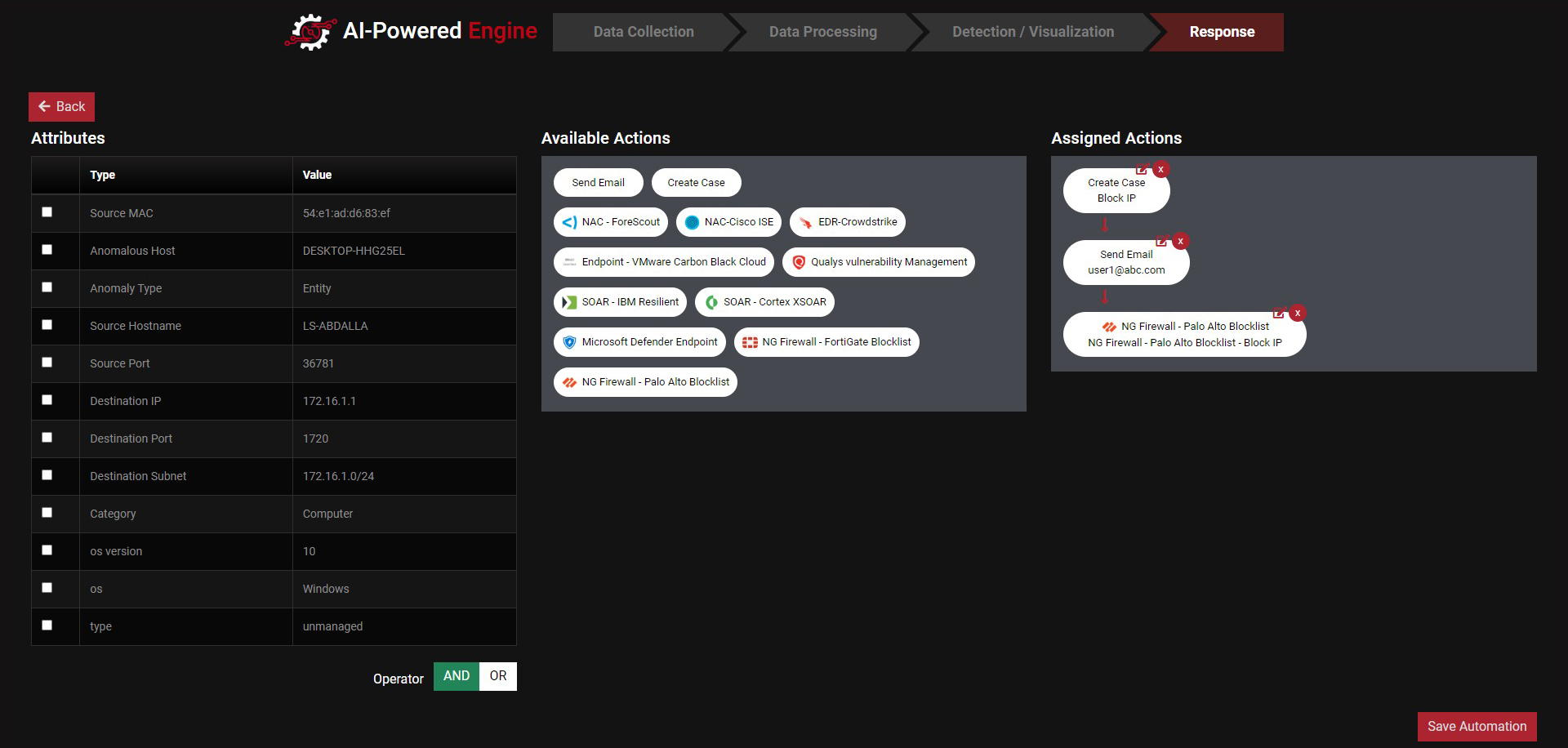Image resolution: width=1568 pixels, height=748 pixels.
Task: Remove the Send Email assigned action
Action: [x=1180, y=241]
